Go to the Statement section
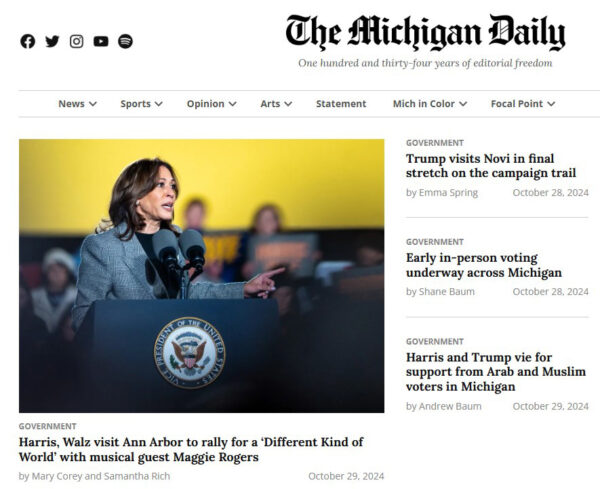This screenshot has height=489, width=600. [341, 104]
